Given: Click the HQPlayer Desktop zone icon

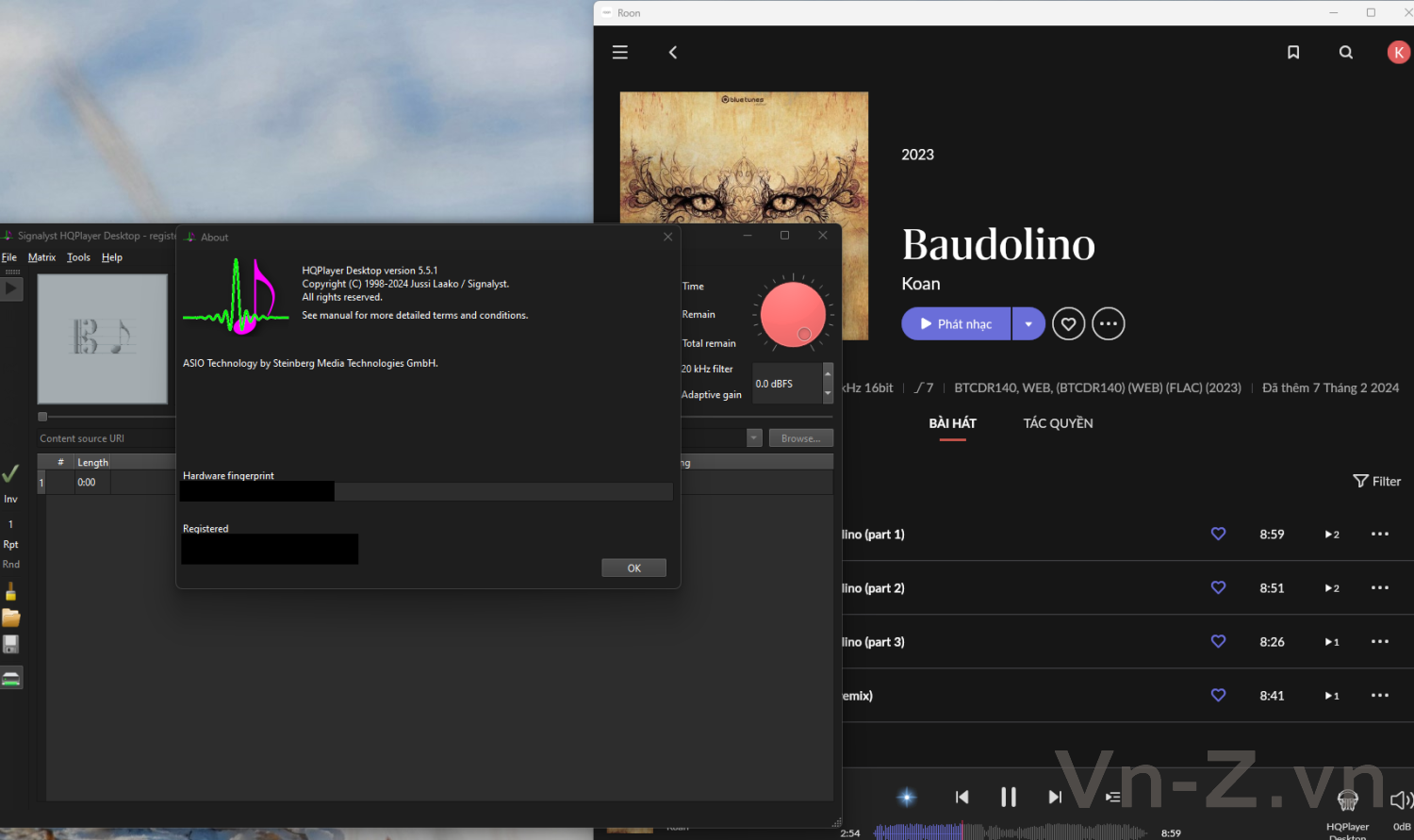Looking at the screenshot, I should (x=1348, y=800).
